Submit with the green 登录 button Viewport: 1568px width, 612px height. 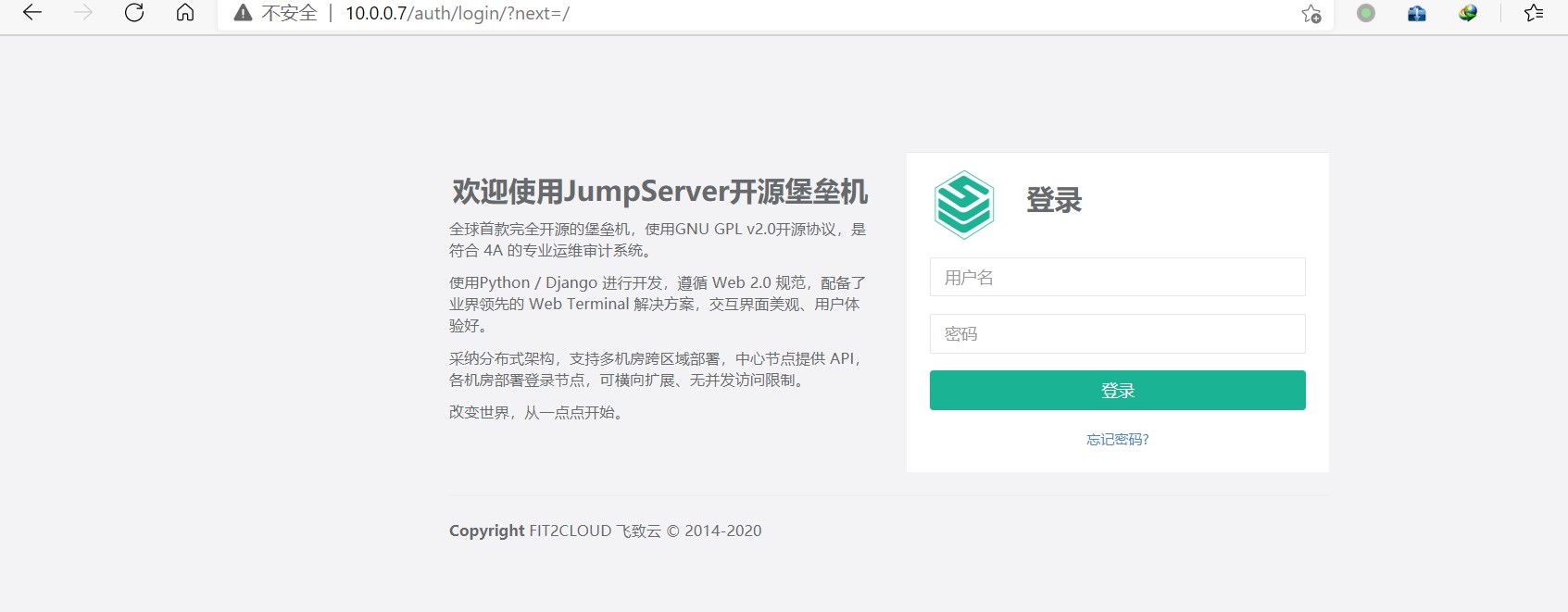coord(1118,390)
